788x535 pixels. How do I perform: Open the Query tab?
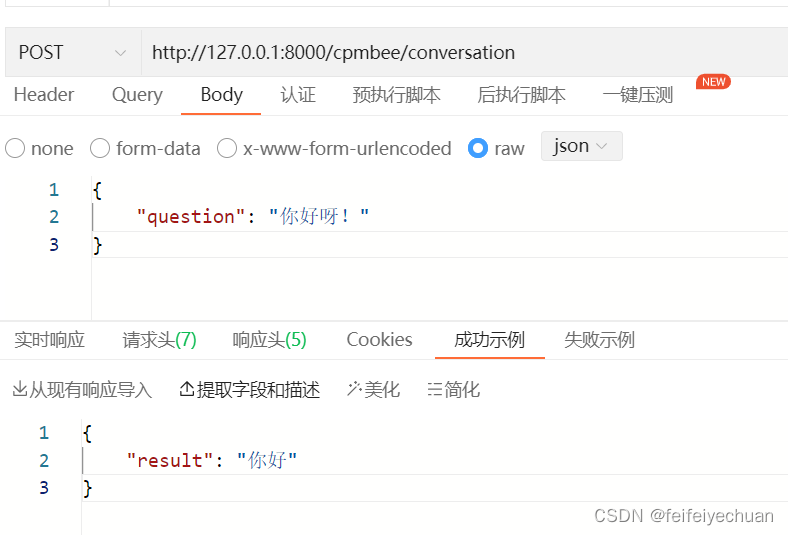[137, 95]
